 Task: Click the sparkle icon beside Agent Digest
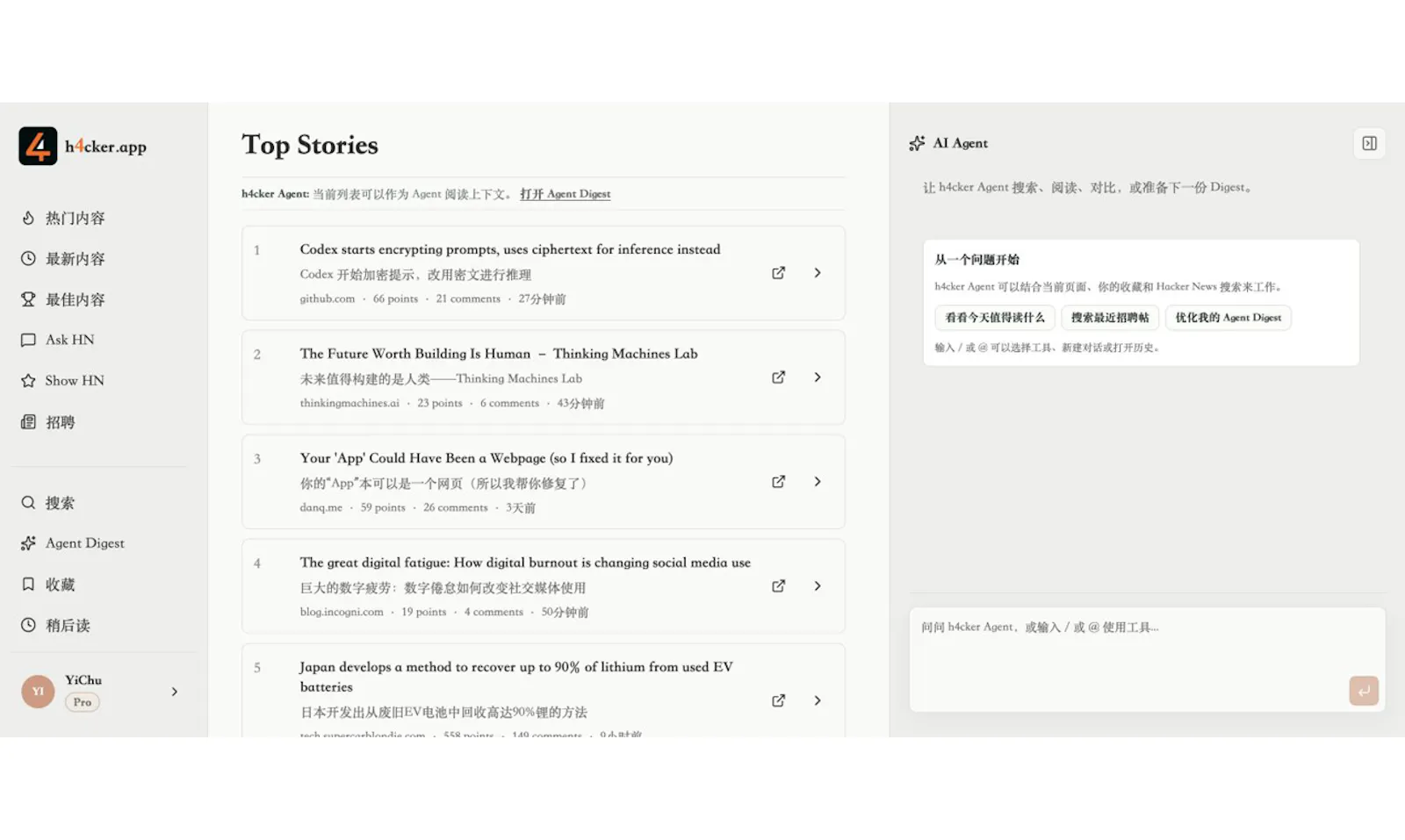click(x=28, y=543)
